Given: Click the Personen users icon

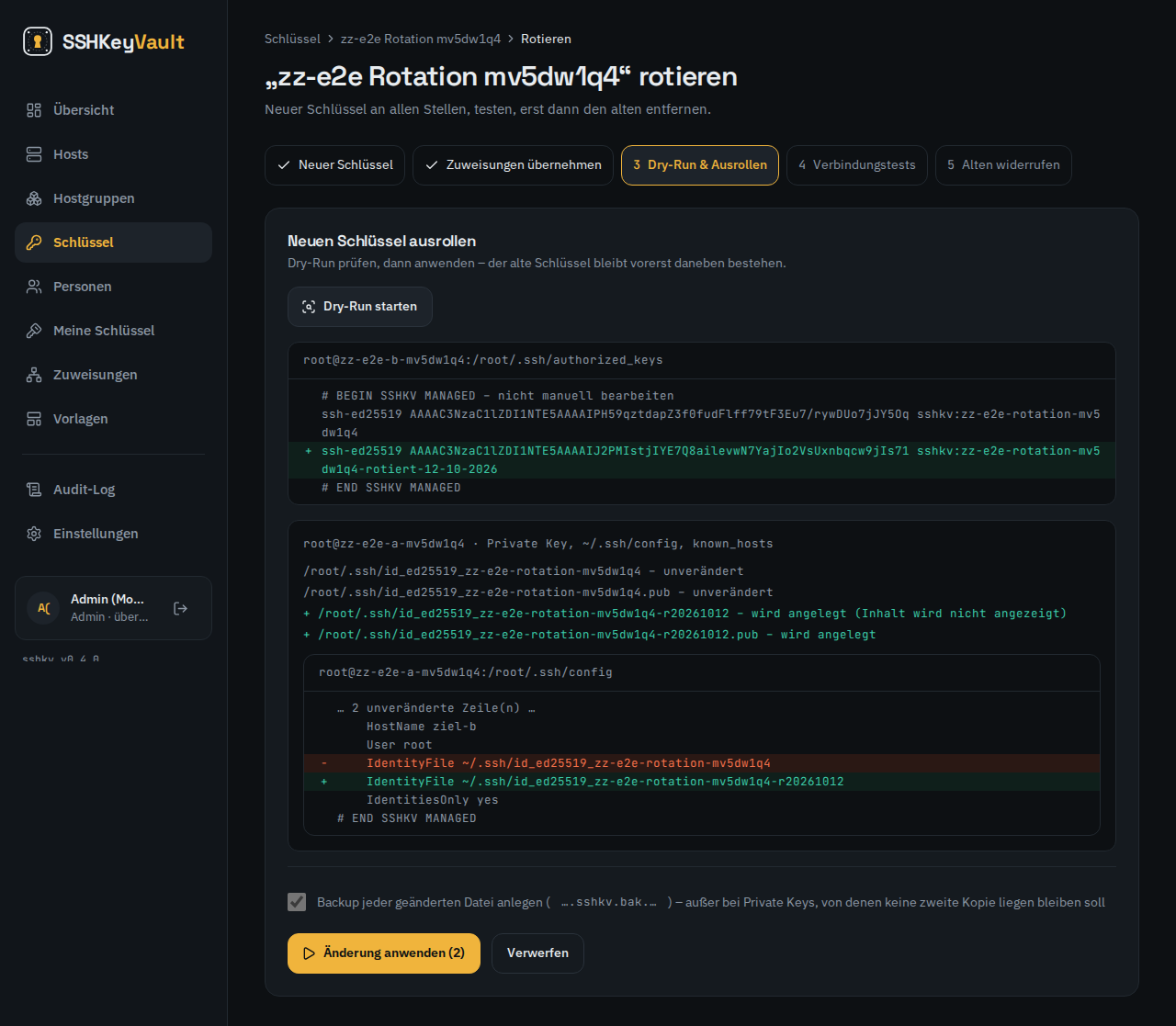Looking at the screenshot, I should click(x=34, y=287).
